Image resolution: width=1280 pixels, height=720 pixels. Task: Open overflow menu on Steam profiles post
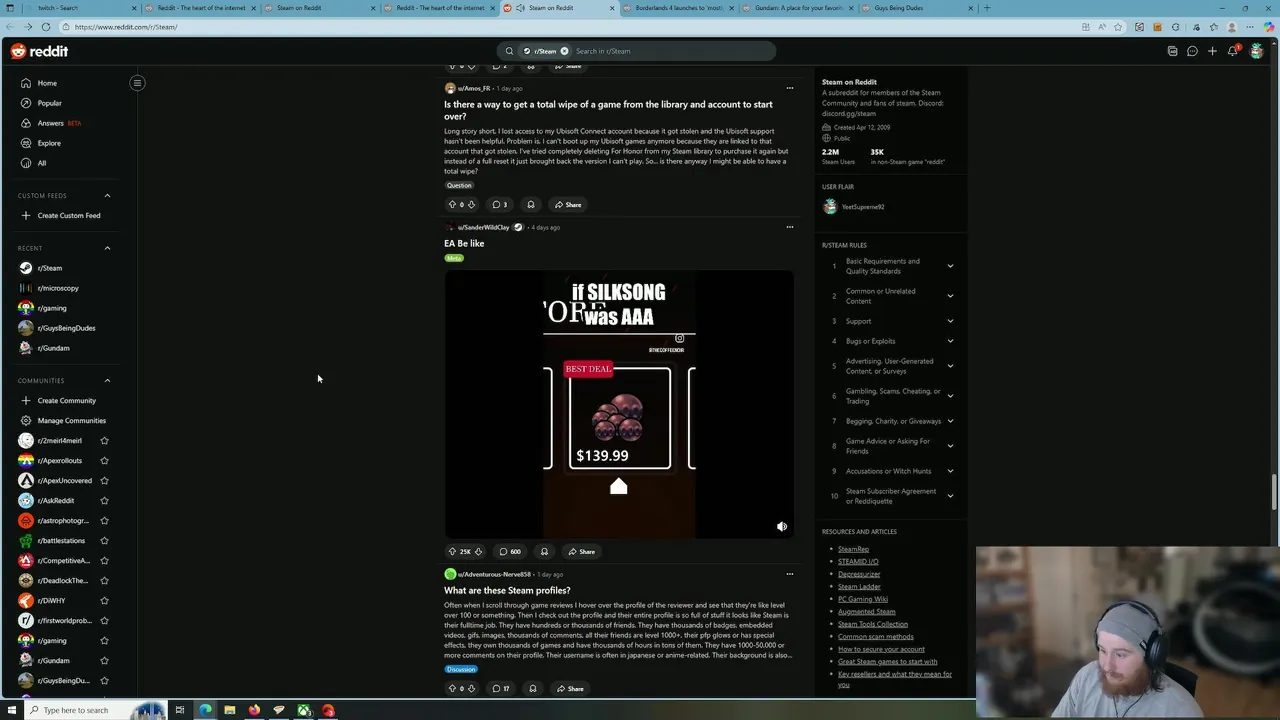[x=789, y=574]
